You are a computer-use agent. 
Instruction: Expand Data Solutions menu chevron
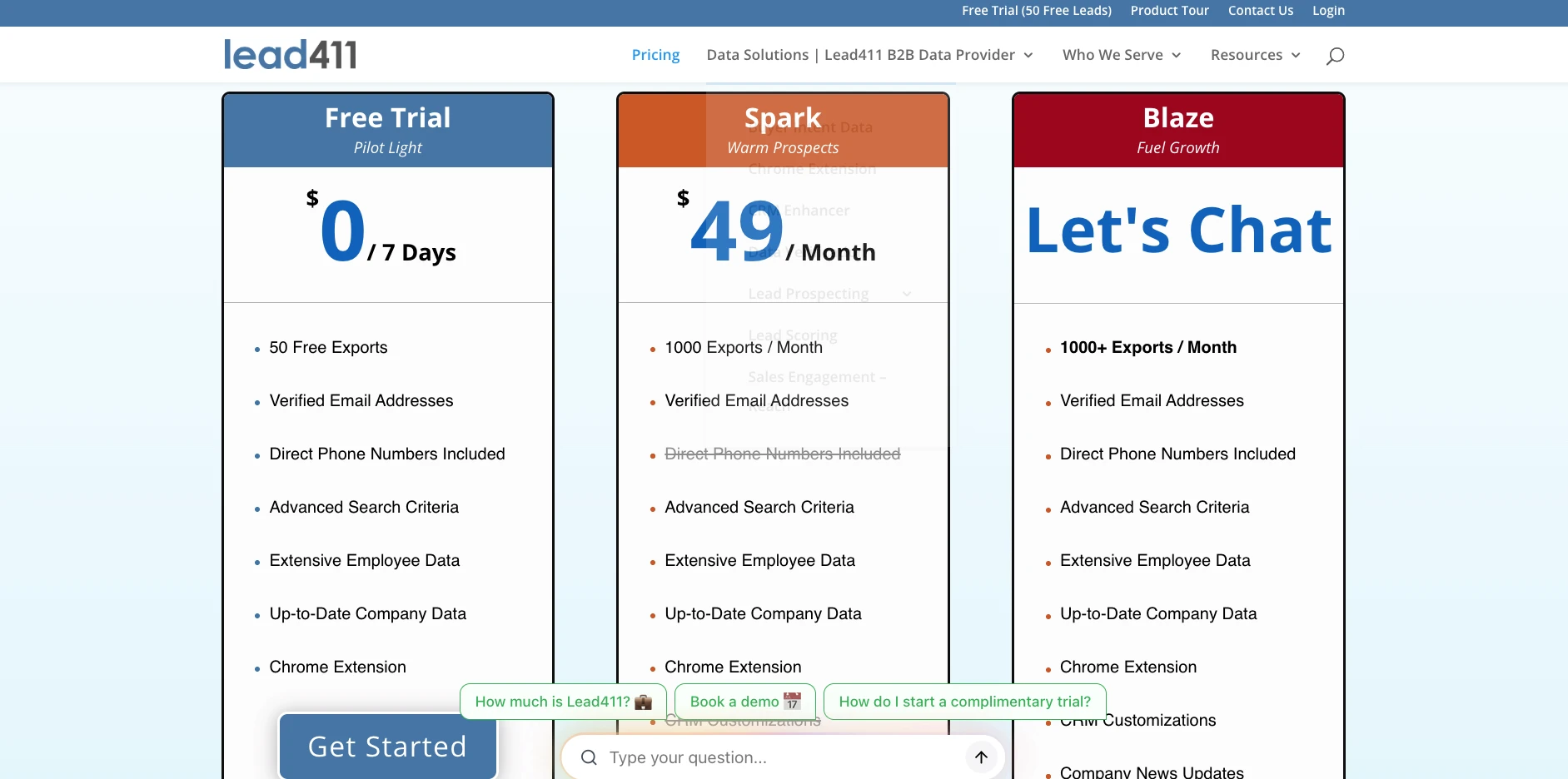coord(1028,56)
